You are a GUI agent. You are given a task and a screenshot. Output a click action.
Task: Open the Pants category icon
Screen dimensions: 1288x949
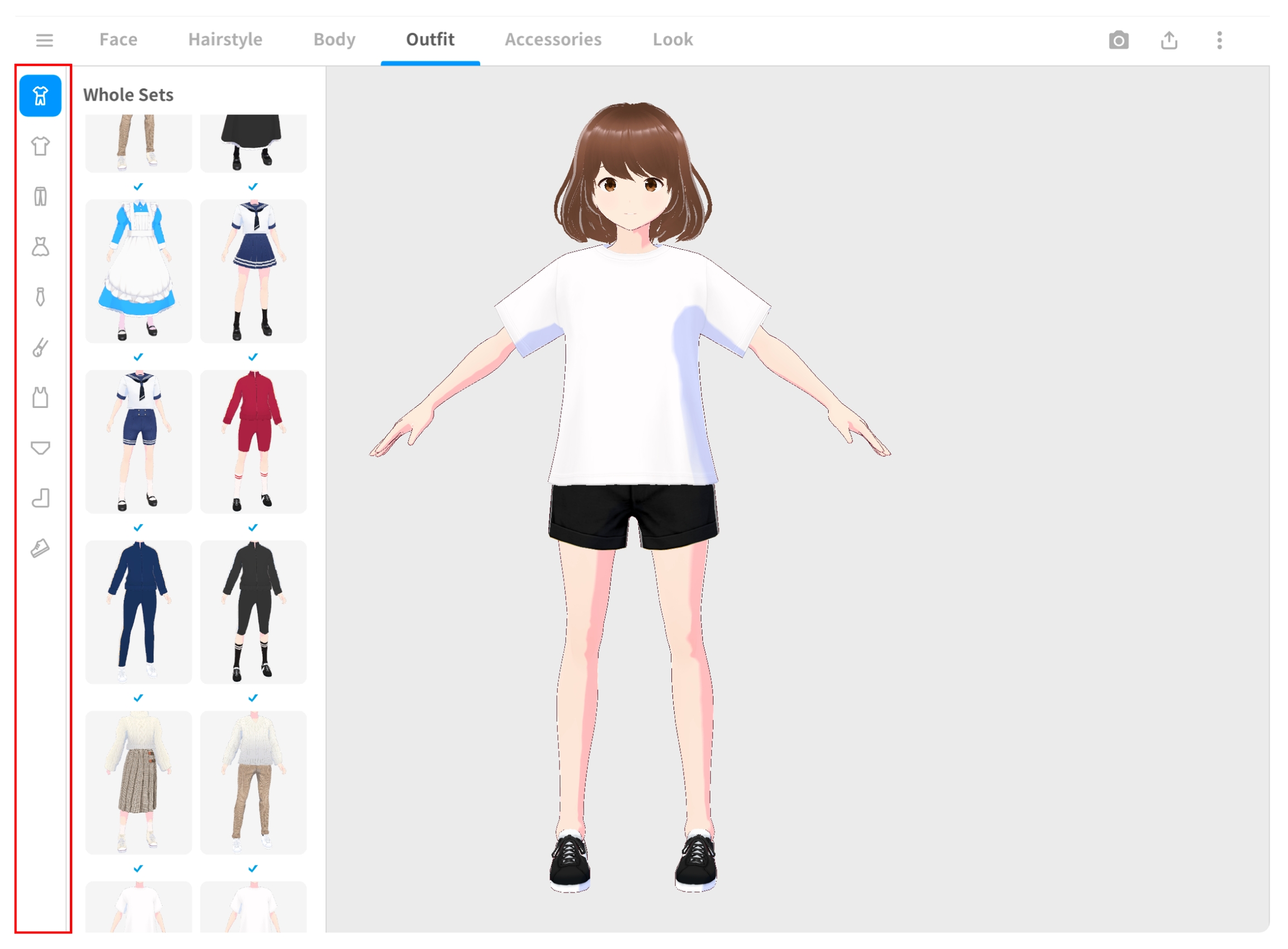tap(40, 197)
